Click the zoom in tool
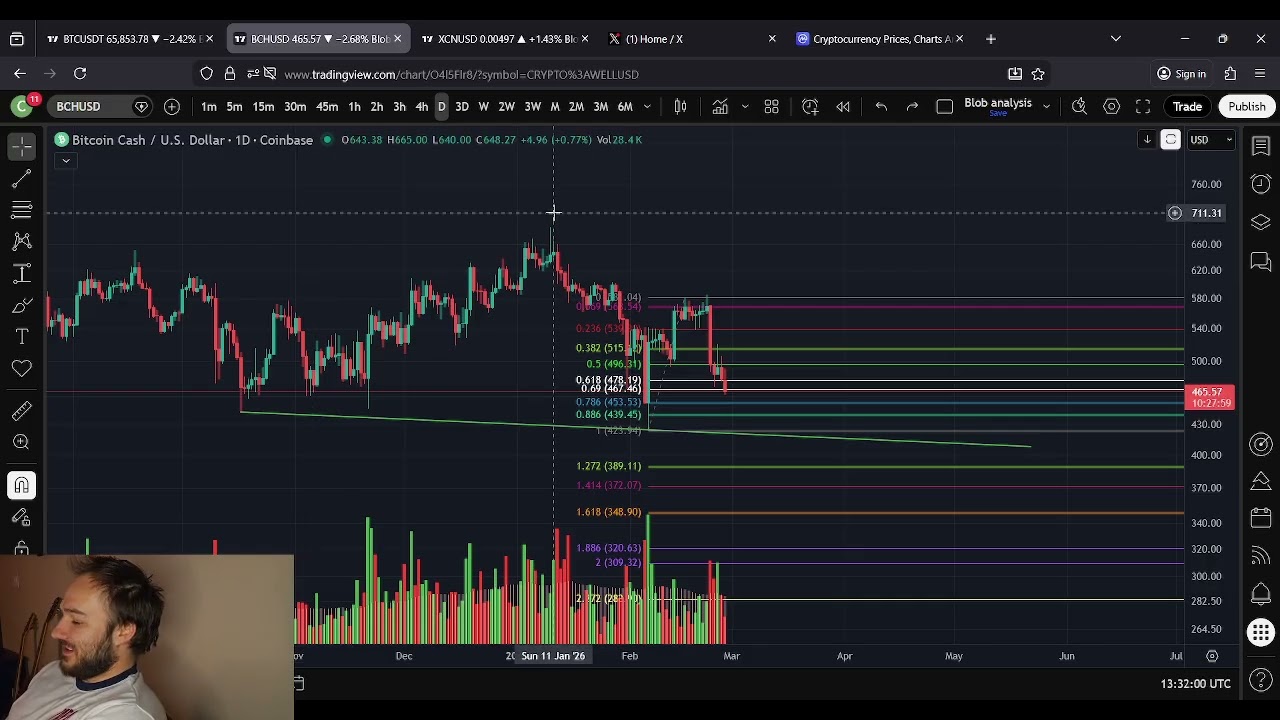 point(21,442)
